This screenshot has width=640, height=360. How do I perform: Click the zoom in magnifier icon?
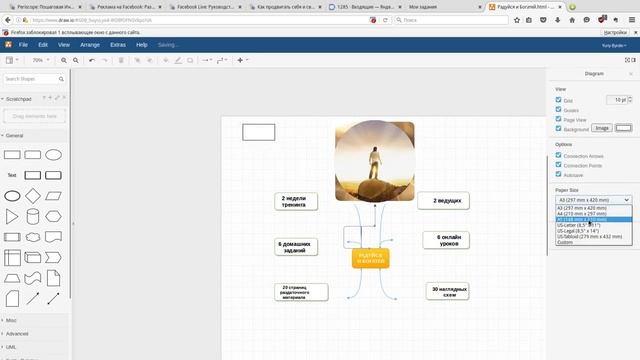[64, 60]
